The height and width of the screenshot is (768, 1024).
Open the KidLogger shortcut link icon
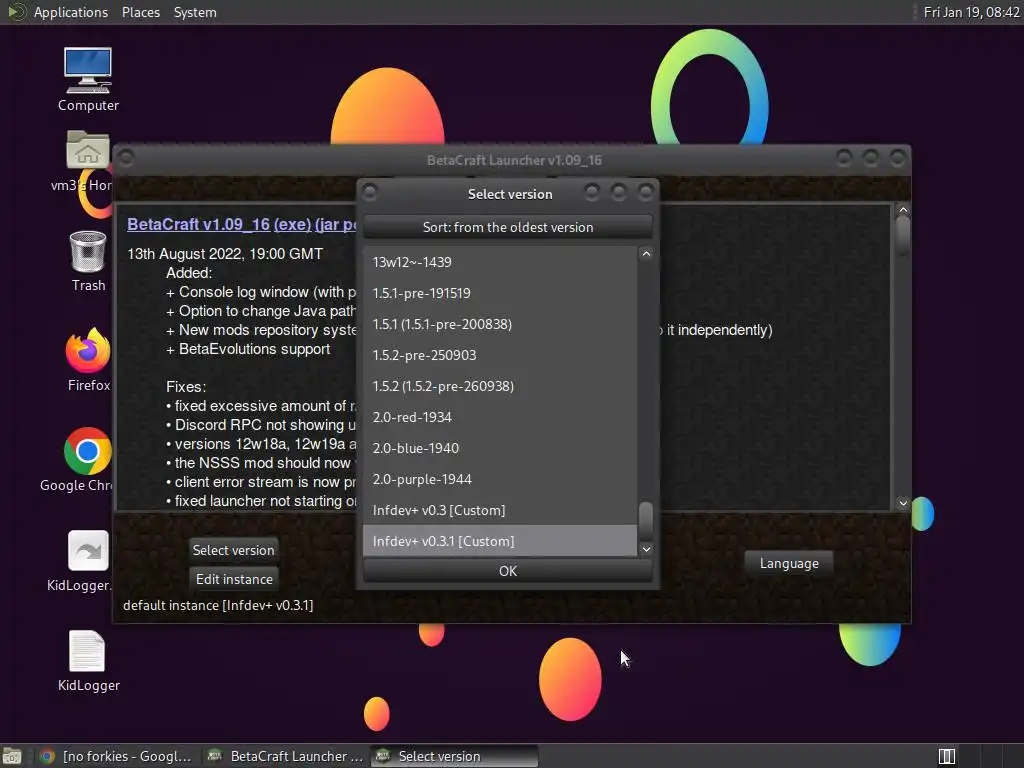pyautogui.click(x=88, y=551)
